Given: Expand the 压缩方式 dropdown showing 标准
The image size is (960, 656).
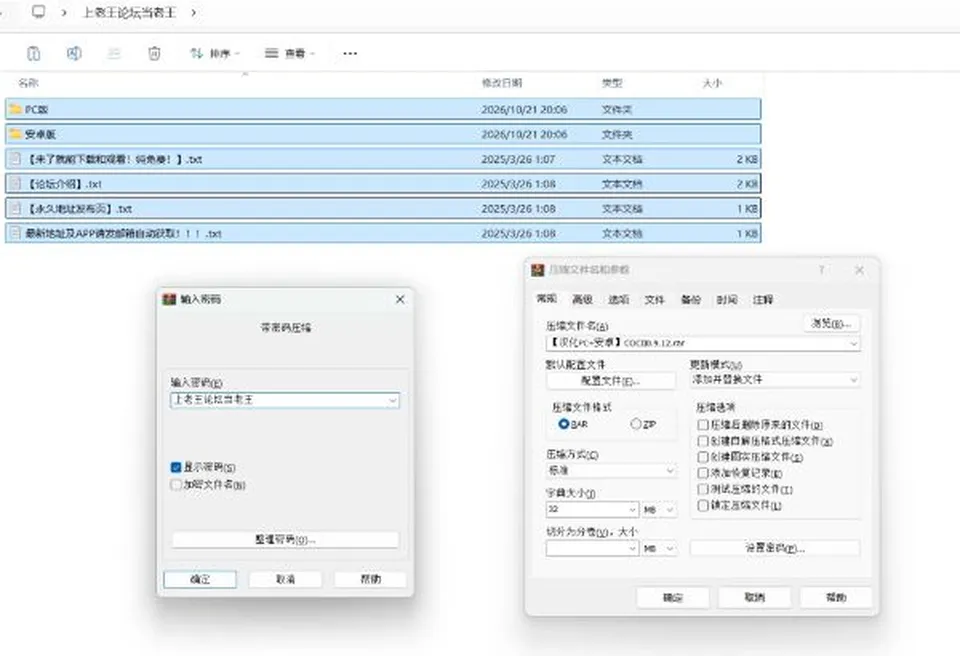Looking at the screenshot, I should click(x=670, y=470).
